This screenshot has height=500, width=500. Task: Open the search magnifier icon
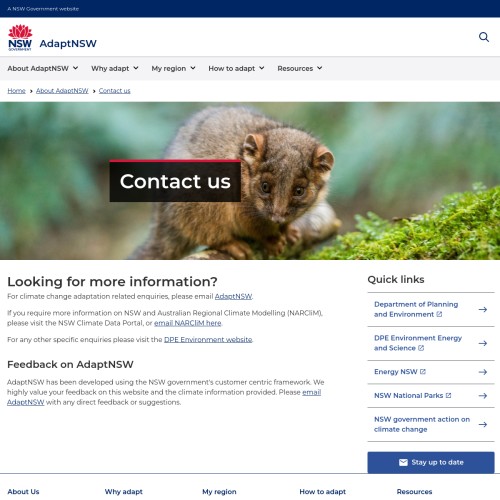coord(484,37)
